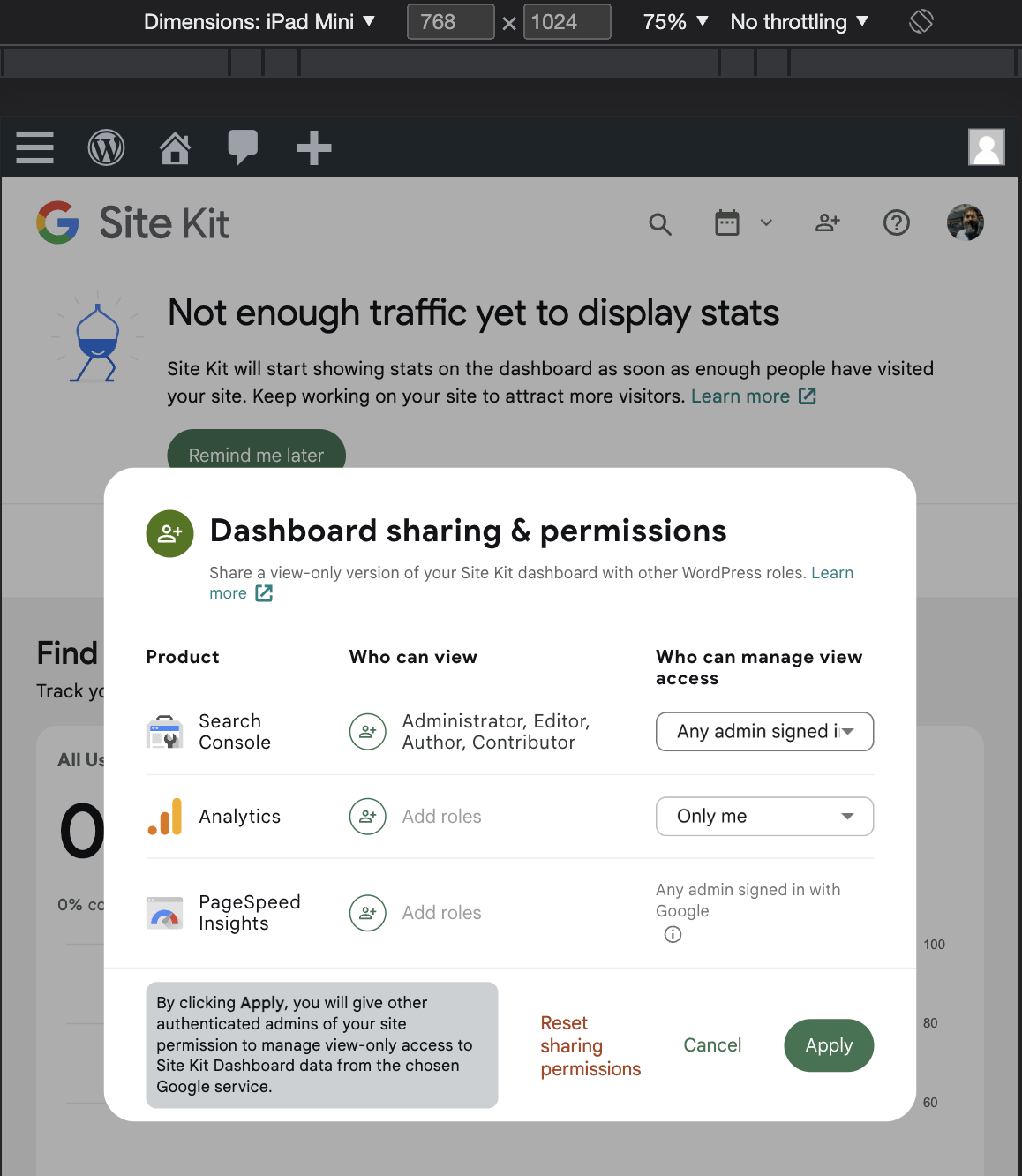
Task: Open the 75% zoom dropdown
Action: (676, 21)
